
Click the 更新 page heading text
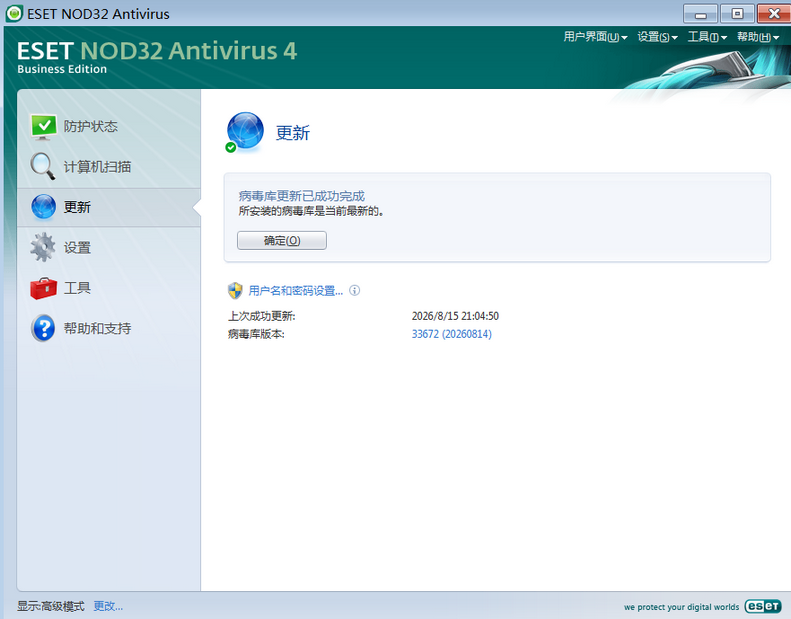(293, 133)
